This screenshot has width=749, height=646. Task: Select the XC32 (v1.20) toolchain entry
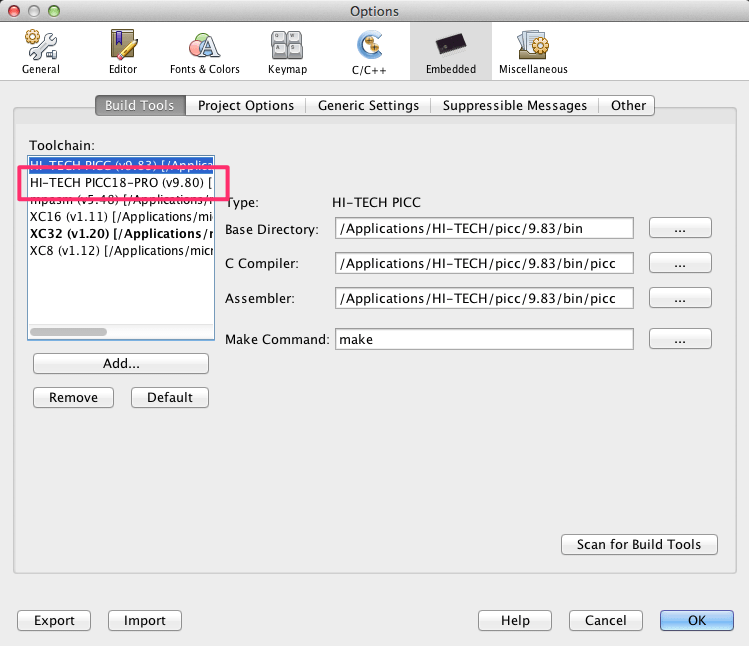[x=120, y=233]
